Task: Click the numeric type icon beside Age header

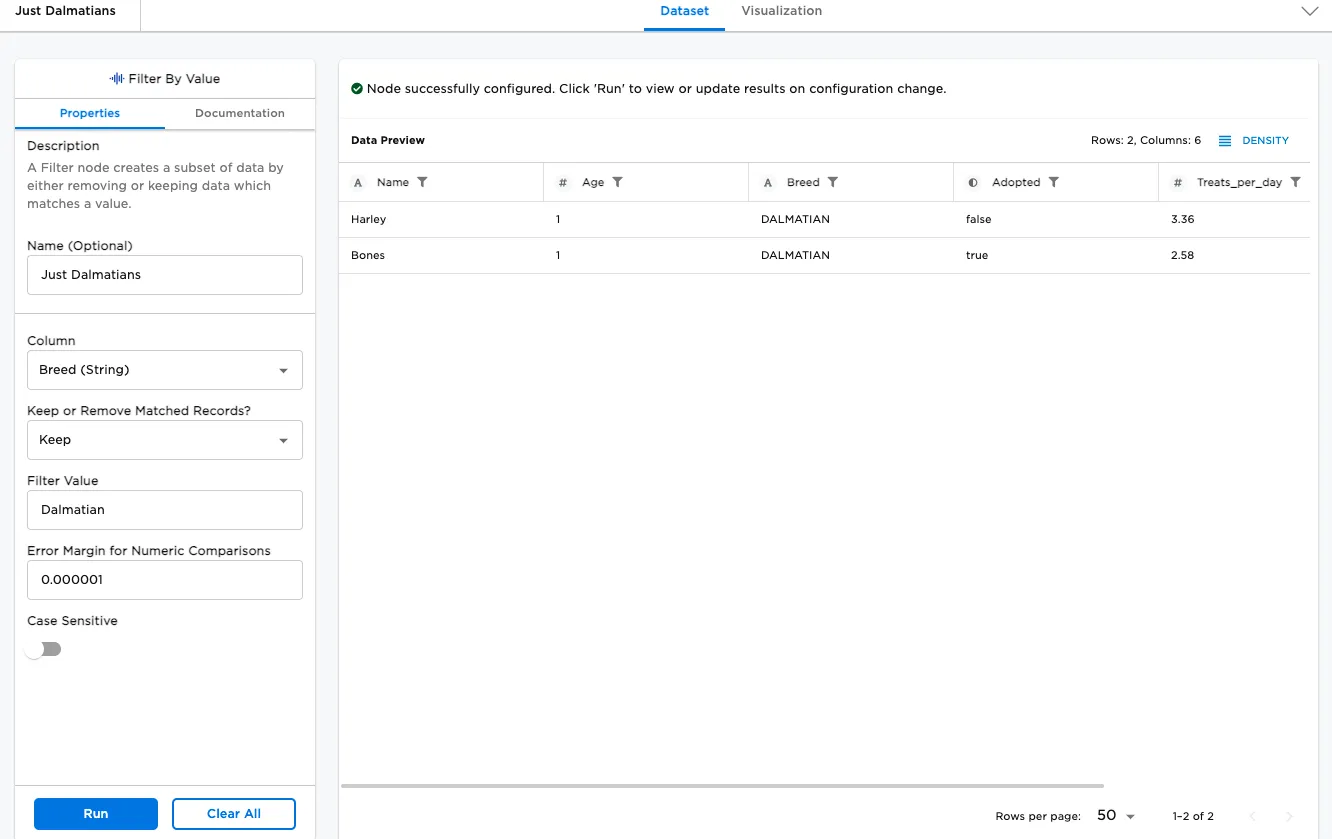Action: click(561, 182)
